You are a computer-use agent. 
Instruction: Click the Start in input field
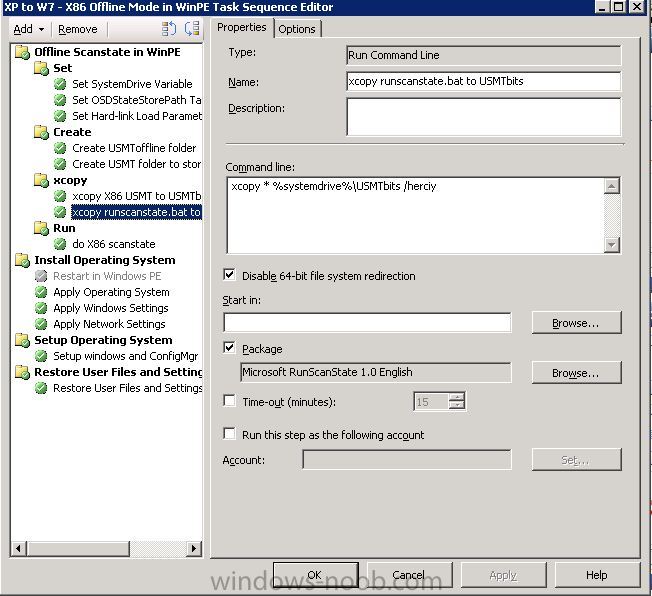[367, 322]
